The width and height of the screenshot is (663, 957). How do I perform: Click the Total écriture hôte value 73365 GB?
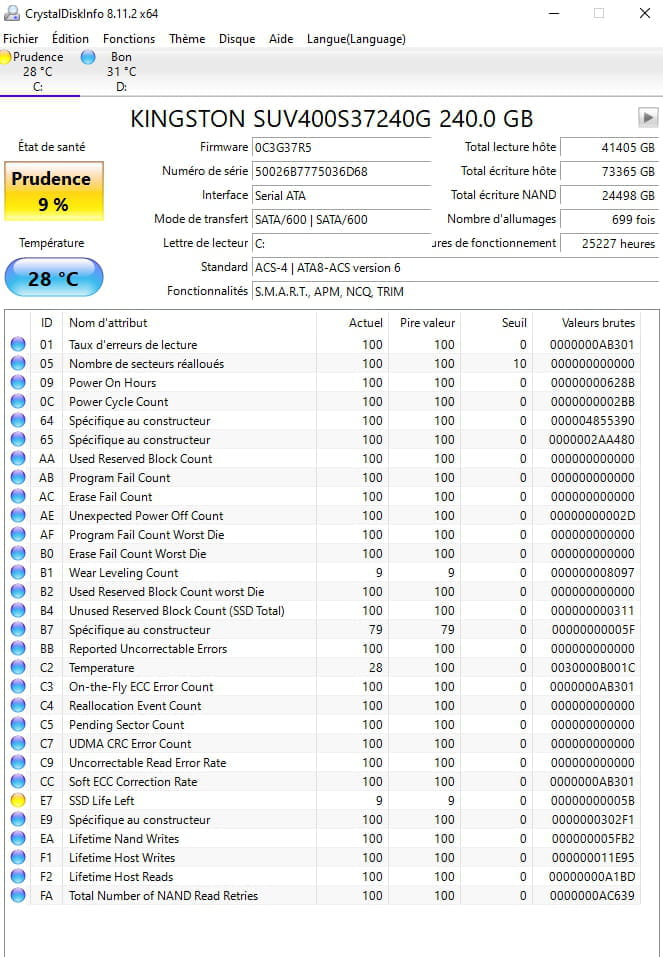coord(609,172)
